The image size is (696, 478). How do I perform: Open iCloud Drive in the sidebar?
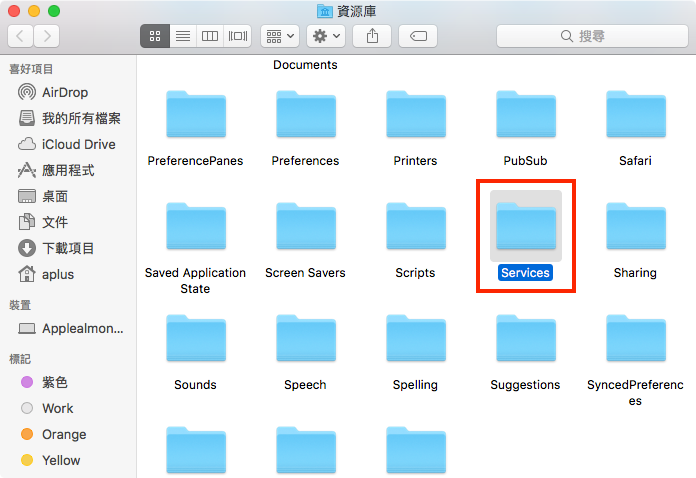(68, 144)
